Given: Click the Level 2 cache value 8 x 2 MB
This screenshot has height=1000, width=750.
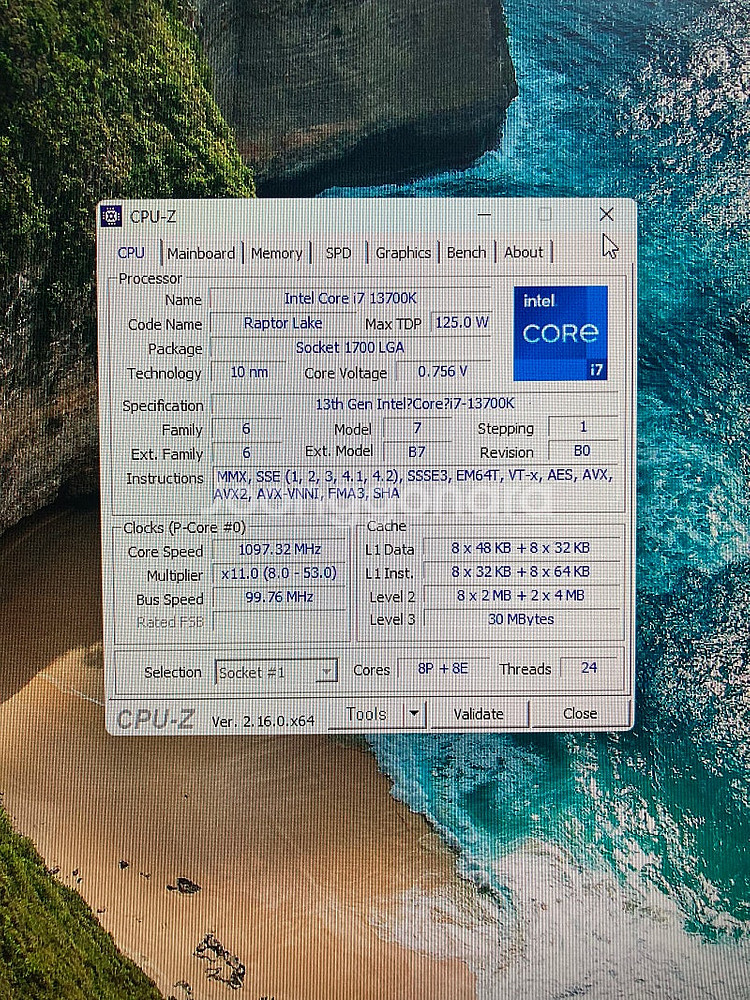Looking at the screenshot, I should click(x=520, y=596).
